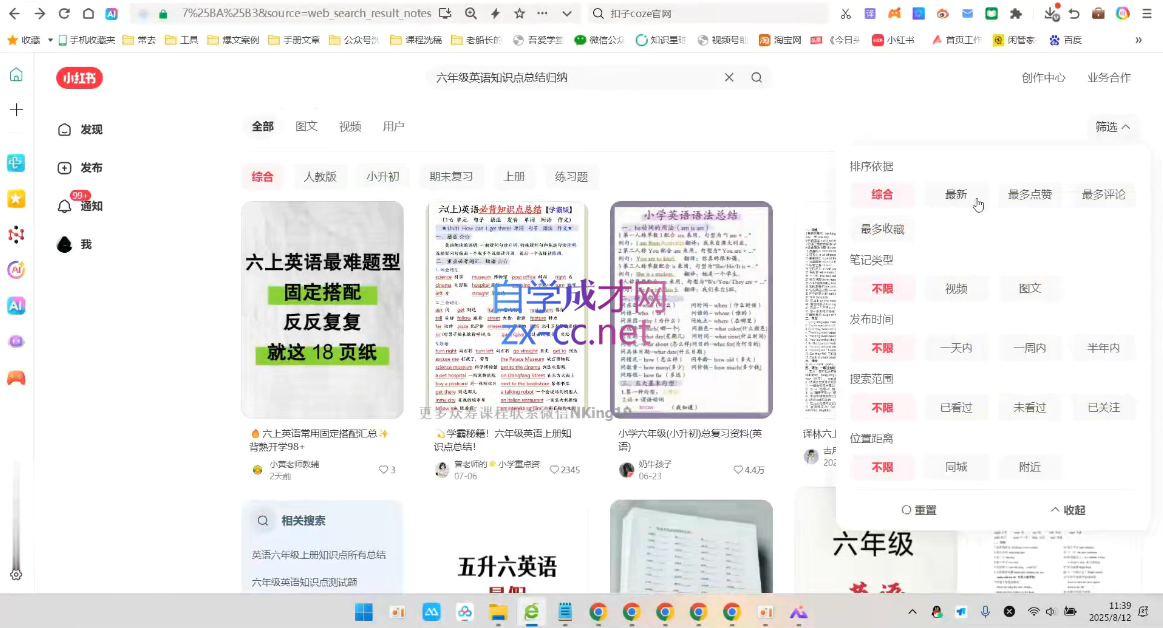Open the 创作中心 link

[1043, 78]
